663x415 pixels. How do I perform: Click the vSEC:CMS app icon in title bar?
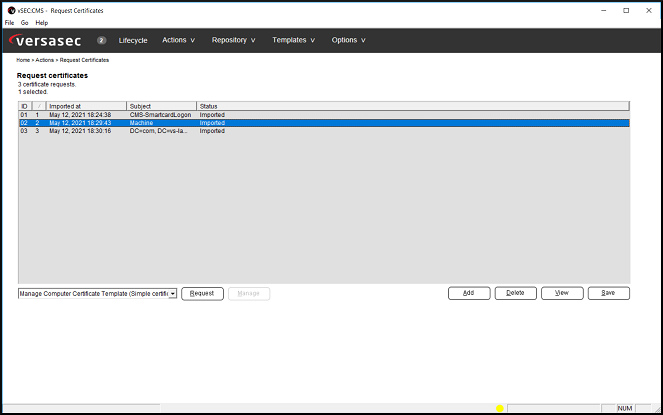(9, 10)
